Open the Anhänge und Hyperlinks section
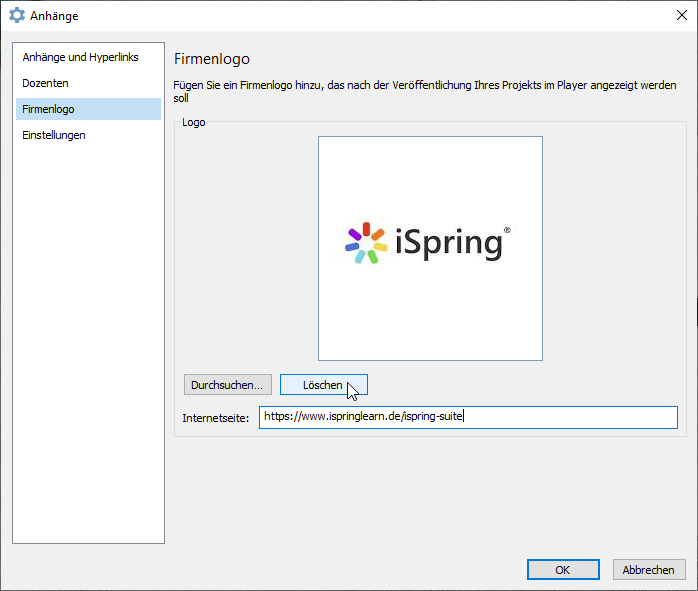The image size is (698, 591). pyautogui.click(x=80, y=57)
